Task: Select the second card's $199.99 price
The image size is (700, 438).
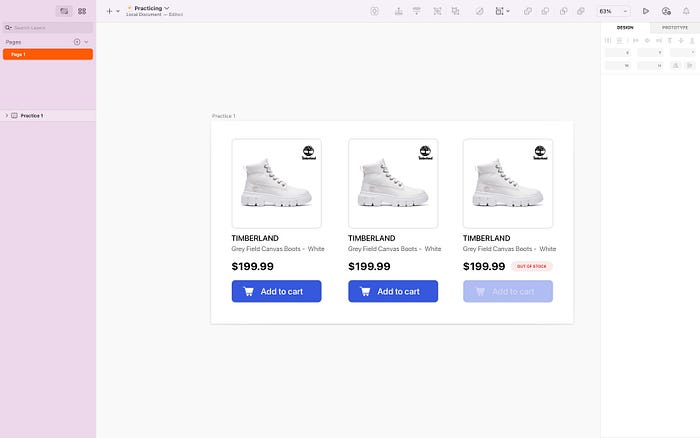Action: pyautogui.click(x=369, y=267)
